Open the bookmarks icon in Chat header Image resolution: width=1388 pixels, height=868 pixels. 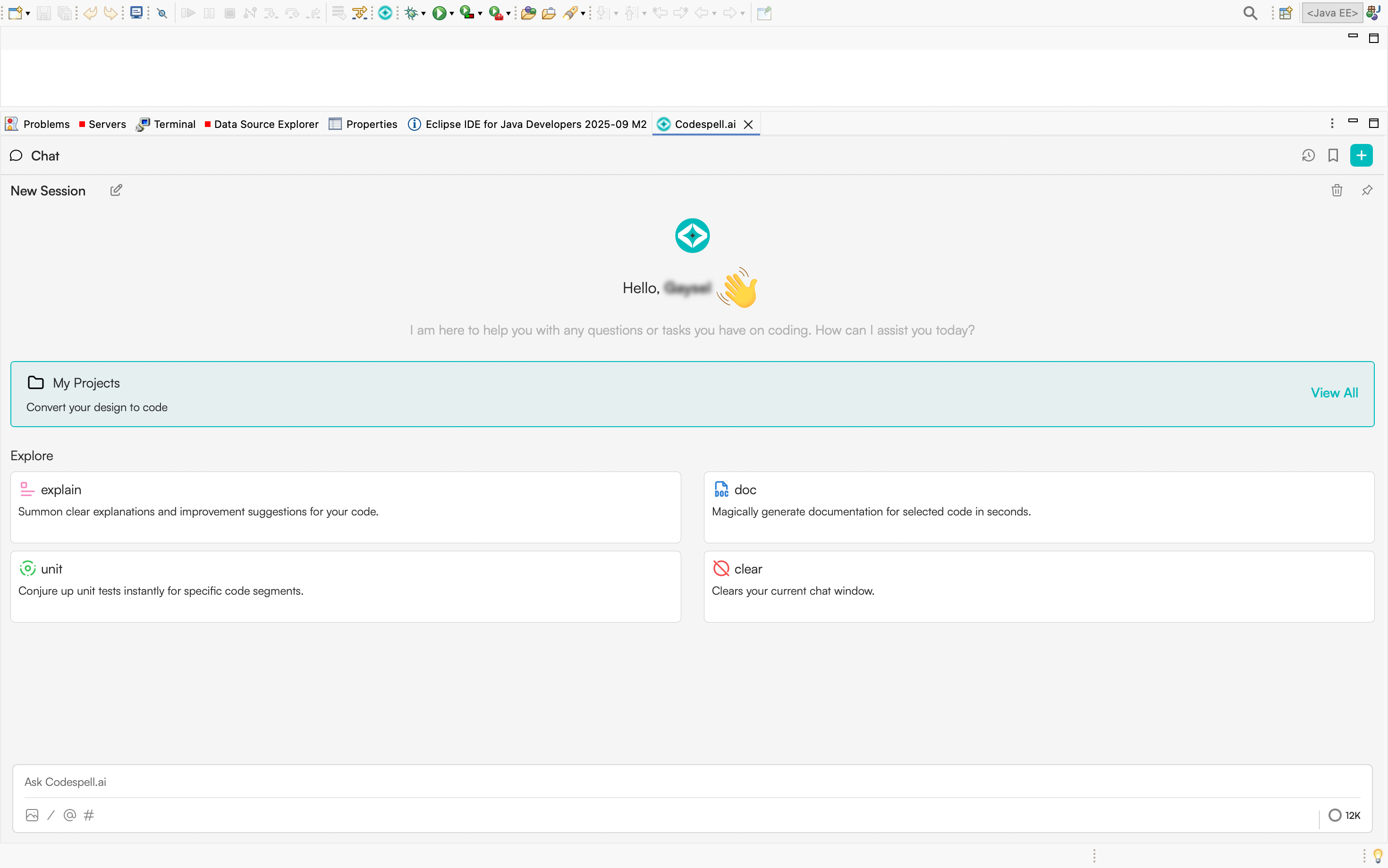1333,156
